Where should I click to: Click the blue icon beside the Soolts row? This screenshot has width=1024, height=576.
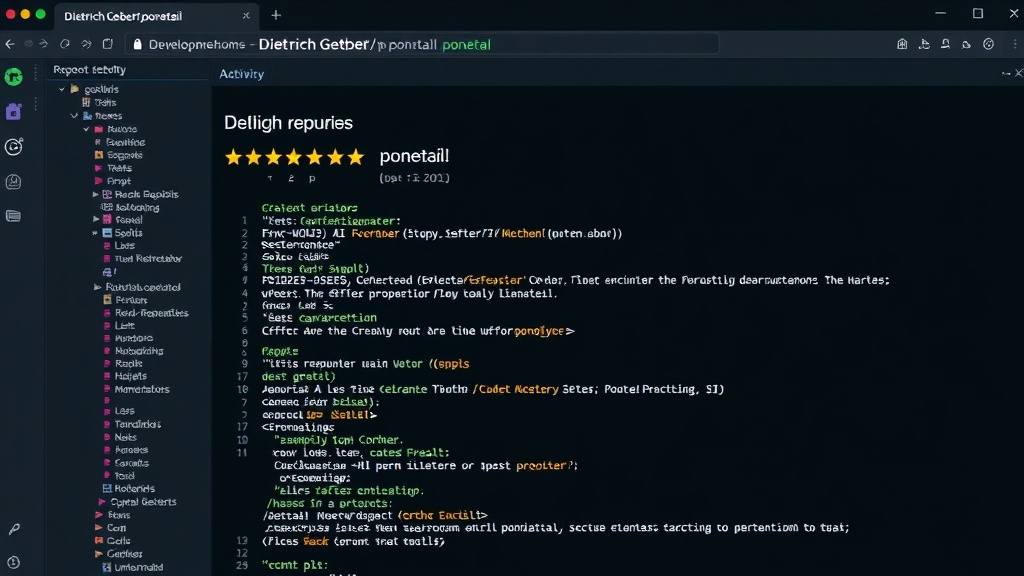(107, 232)
